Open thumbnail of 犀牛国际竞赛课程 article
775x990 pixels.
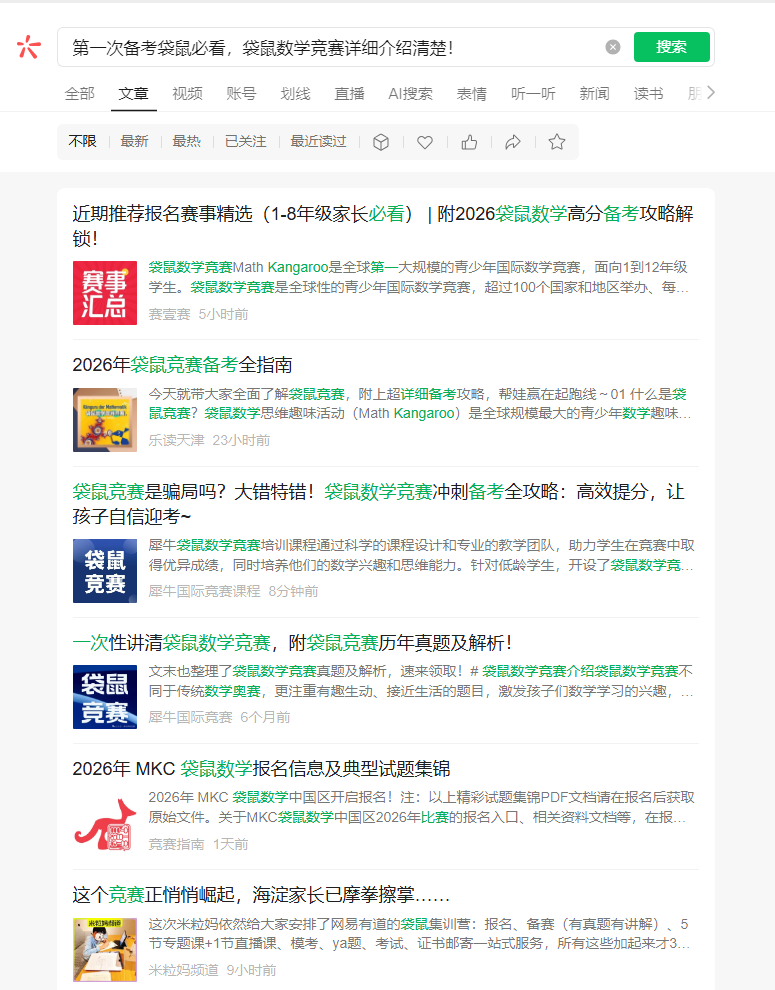tap(105, 571)
